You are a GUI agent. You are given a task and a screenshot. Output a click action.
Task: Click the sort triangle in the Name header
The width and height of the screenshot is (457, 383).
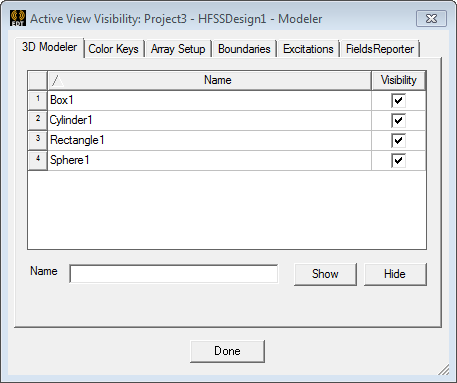(57, 80)
